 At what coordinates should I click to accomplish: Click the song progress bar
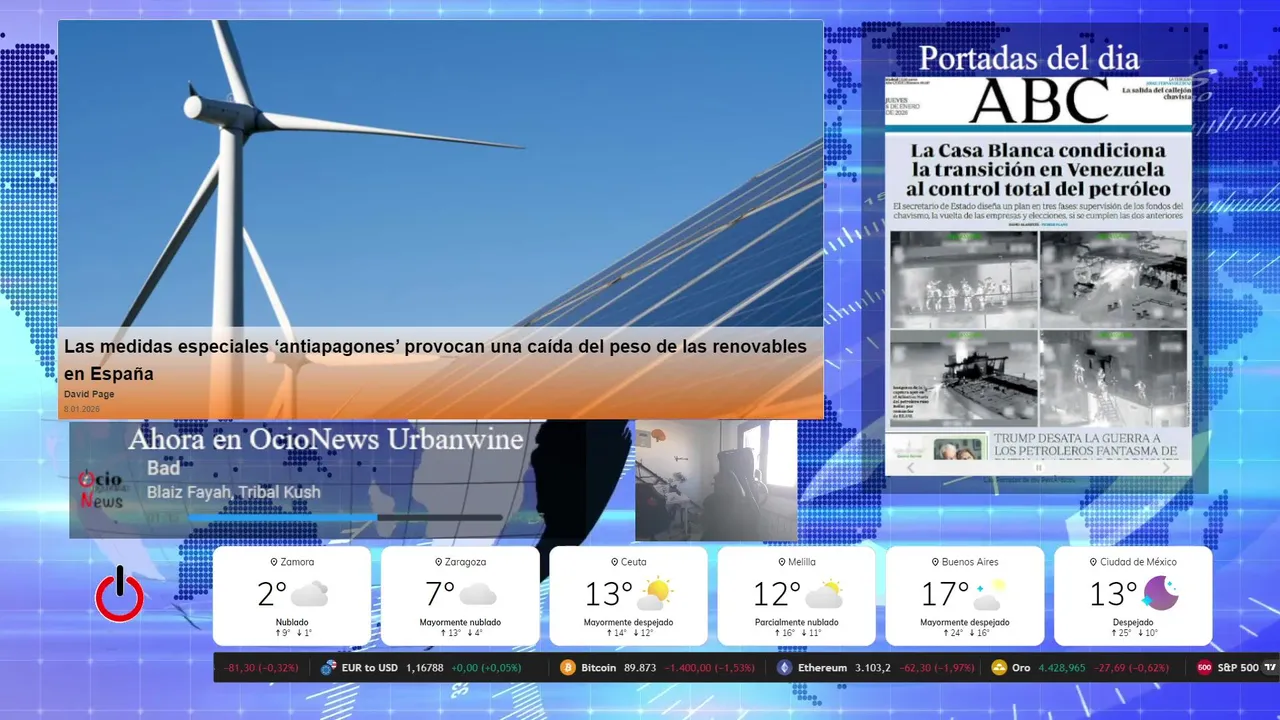click(346, 518)
